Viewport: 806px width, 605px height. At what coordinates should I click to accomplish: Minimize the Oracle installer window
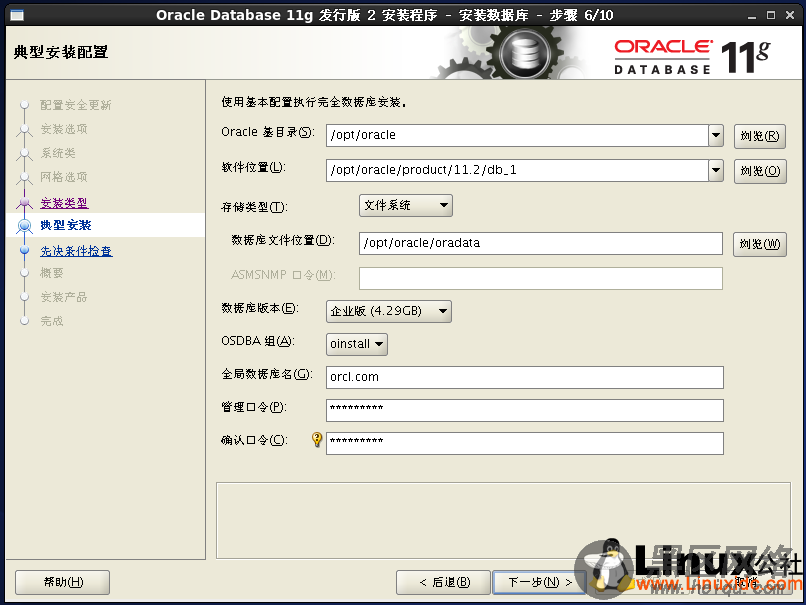(752, 15)
